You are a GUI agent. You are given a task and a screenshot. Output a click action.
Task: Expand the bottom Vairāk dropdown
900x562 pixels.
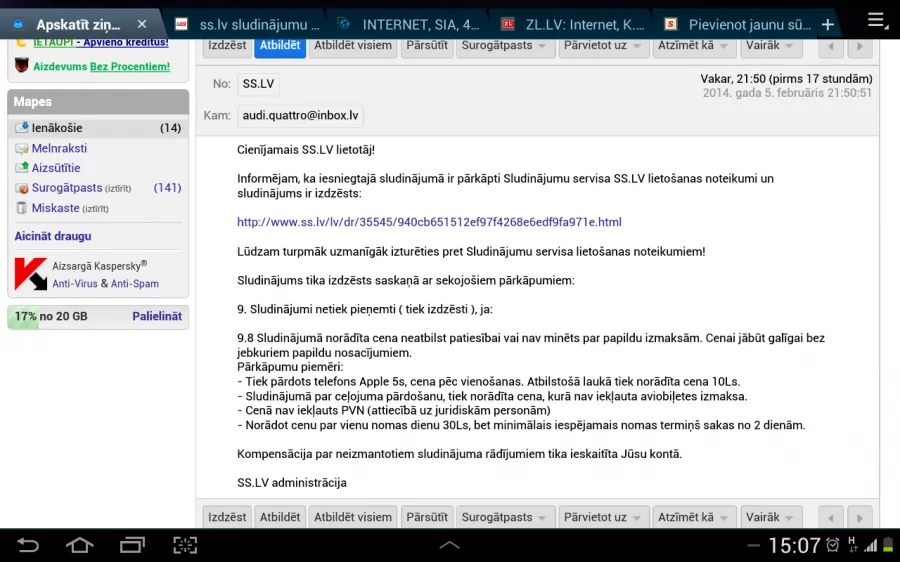coord(770,517)
